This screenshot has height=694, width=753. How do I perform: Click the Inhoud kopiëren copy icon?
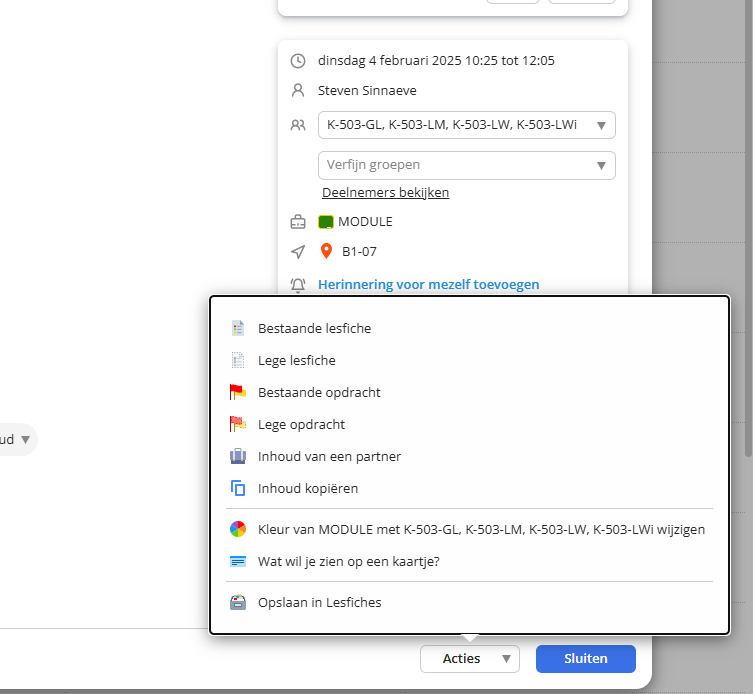pyautogui.click(x=238, y=488)
